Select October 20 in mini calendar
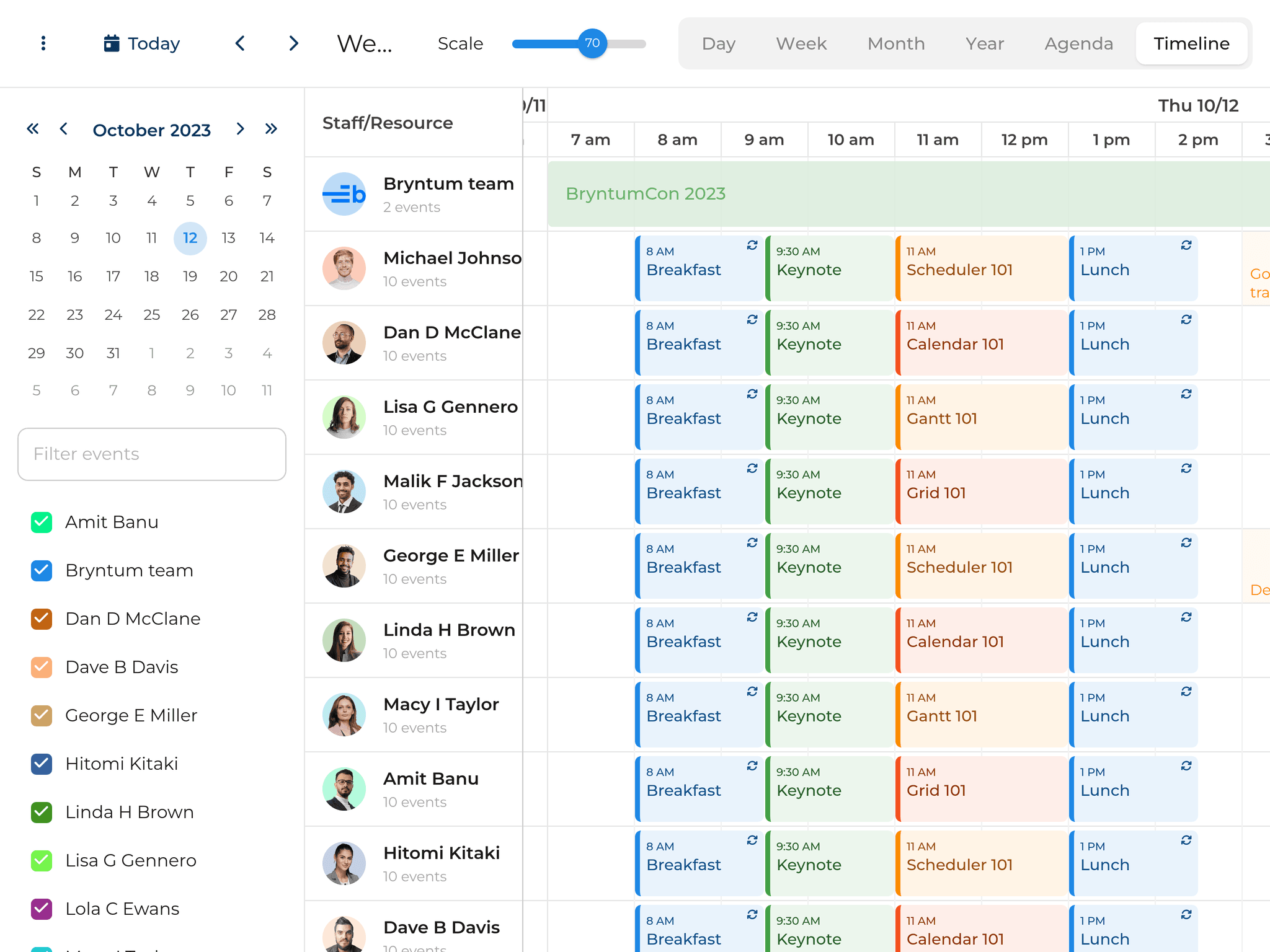The width and height of the screenshot is (1270, 952). pos(229,276)
